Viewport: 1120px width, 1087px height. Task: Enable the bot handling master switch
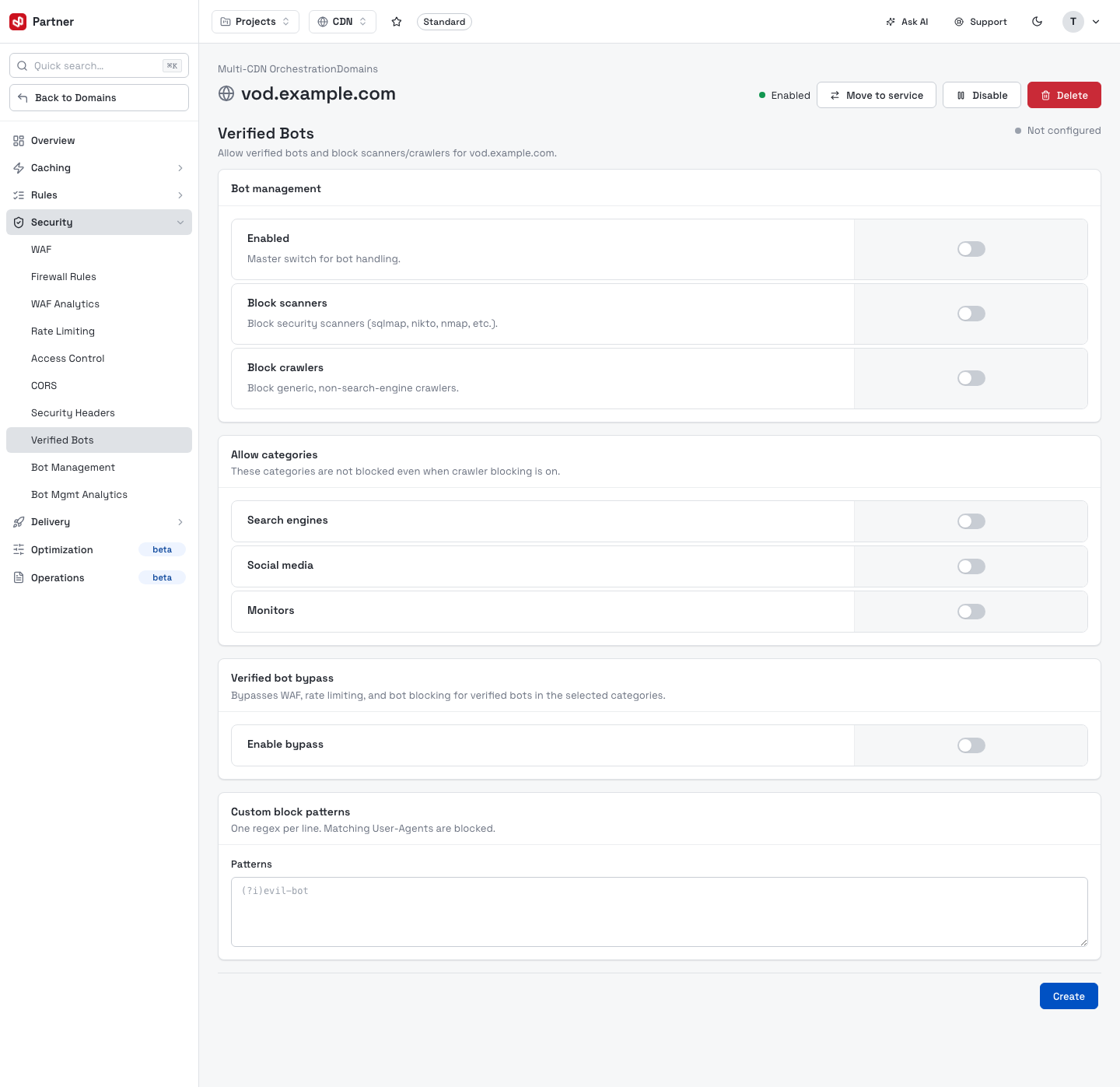pyautogui.click(x=971, y=249)
